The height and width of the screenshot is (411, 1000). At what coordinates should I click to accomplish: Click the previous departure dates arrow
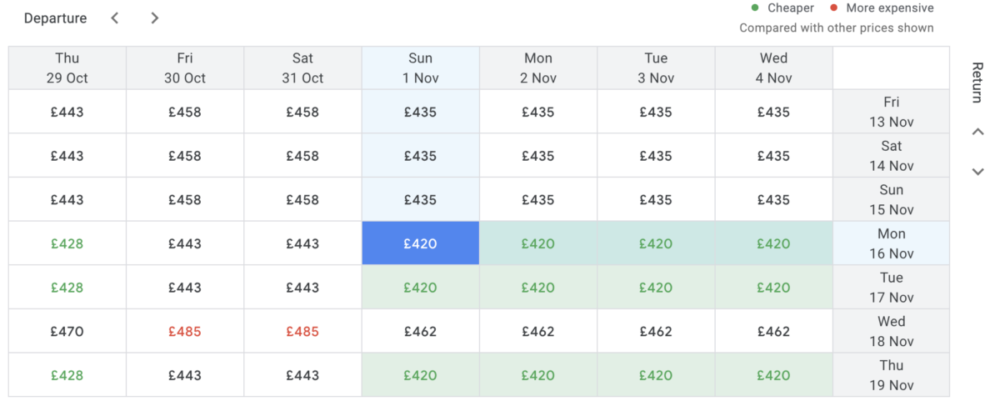tap(115, 18)
